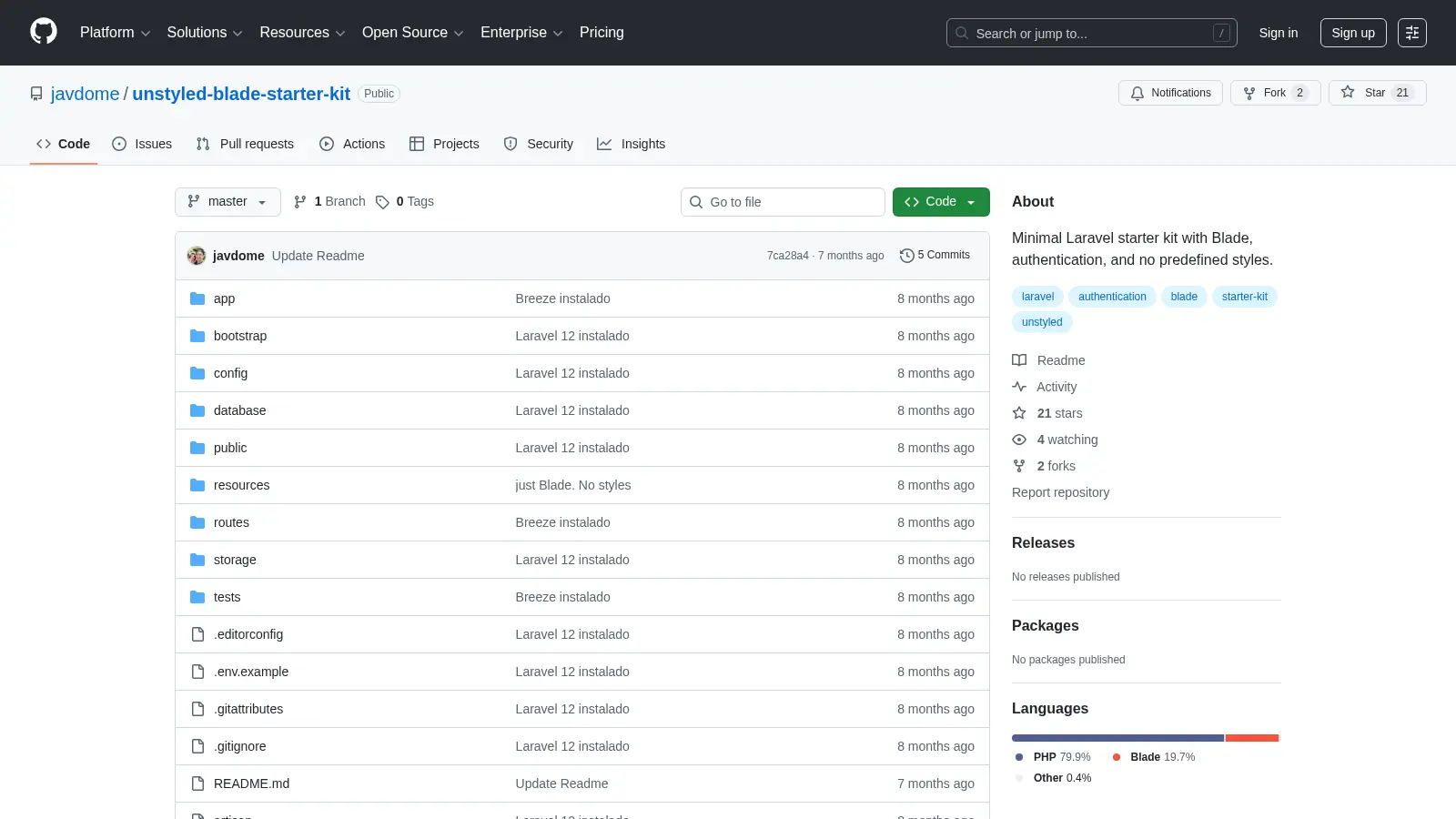Click the star icon beside 21 stars

click(1019, 413)
